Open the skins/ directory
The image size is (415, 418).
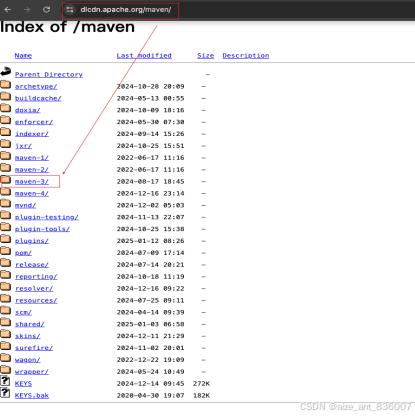[27, 336]
